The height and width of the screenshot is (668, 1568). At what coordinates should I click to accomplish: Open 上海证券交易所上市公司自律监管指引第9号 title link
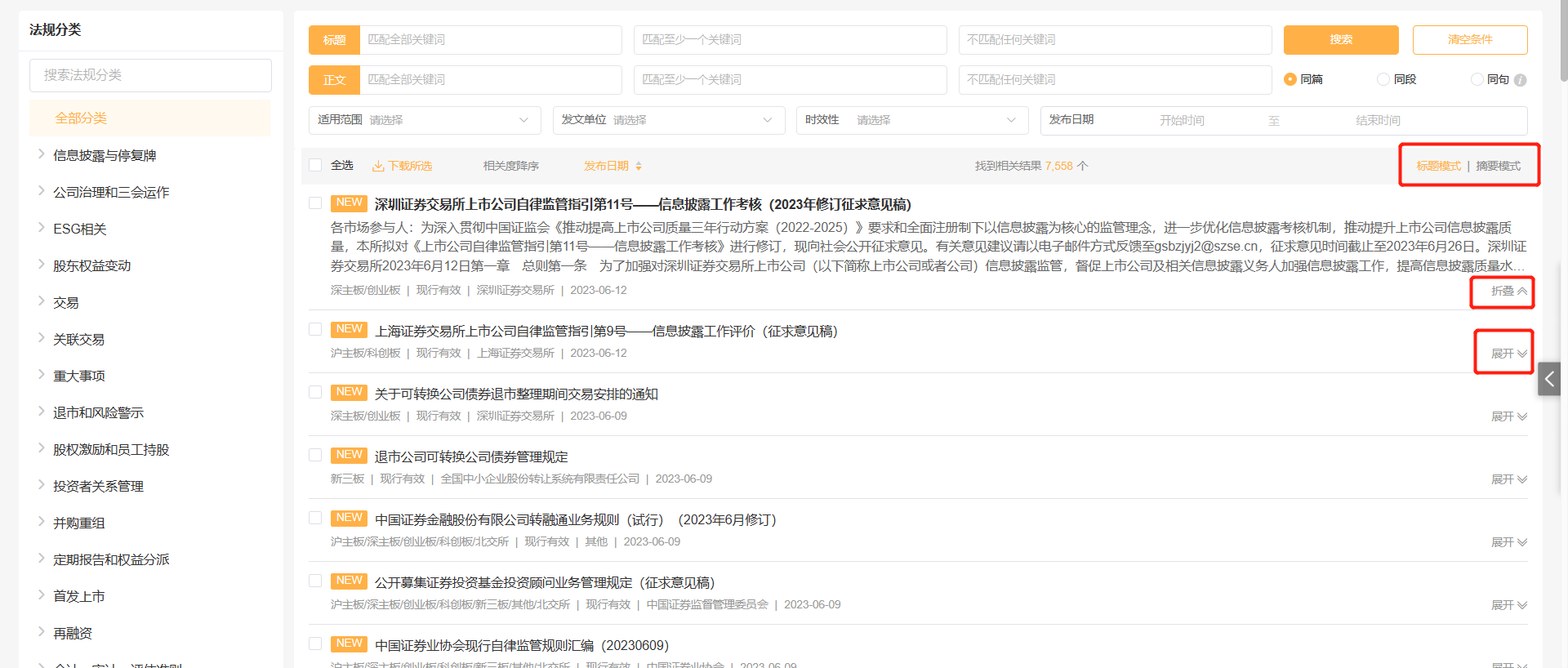click(606, 331)
